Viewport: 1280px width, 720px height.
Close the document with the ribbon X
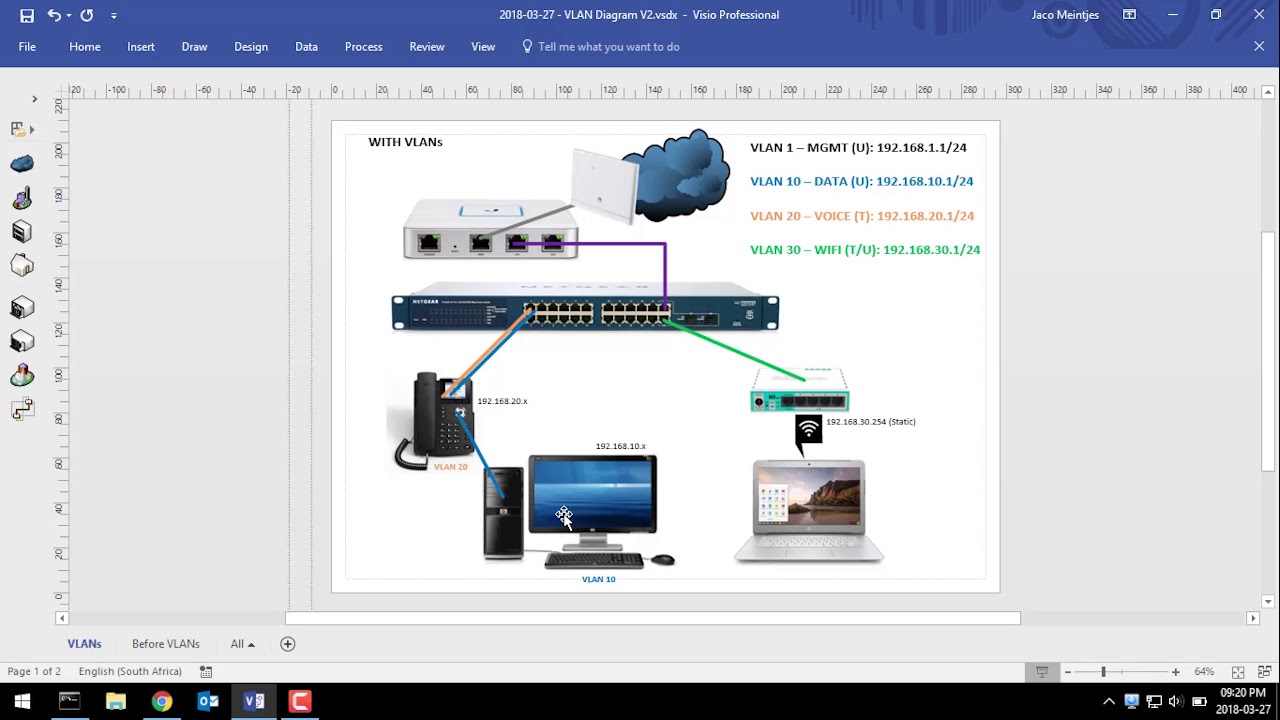click(x=1259, y=46)
